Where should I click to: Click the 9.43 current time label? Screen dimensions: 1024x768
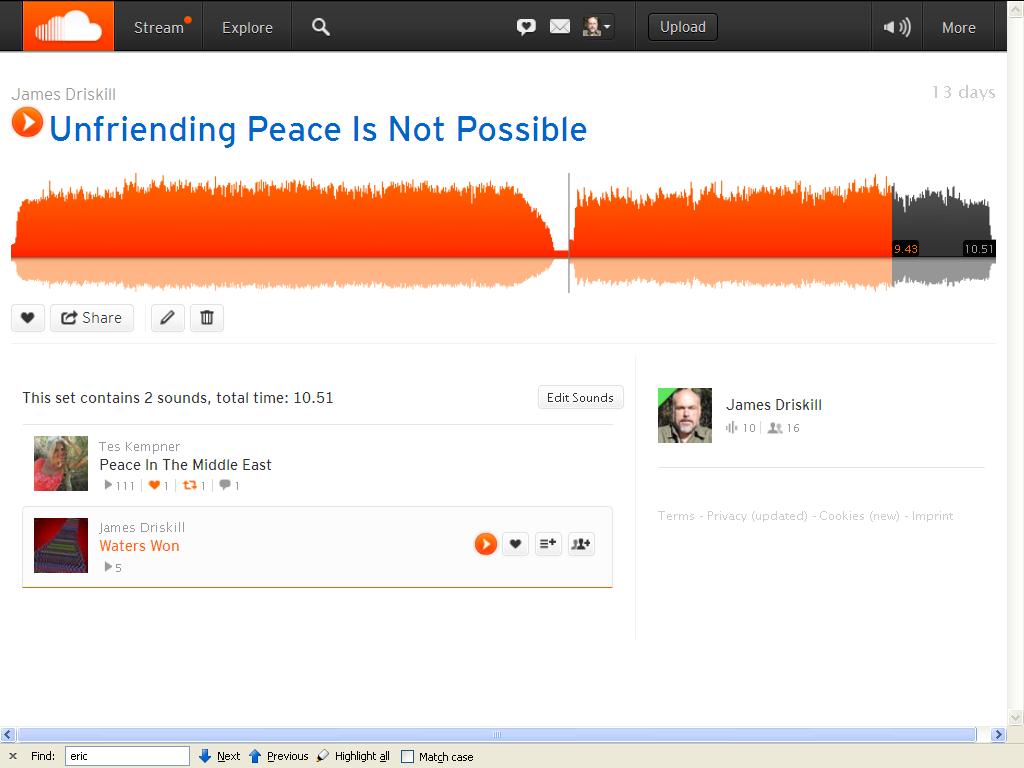906,249
